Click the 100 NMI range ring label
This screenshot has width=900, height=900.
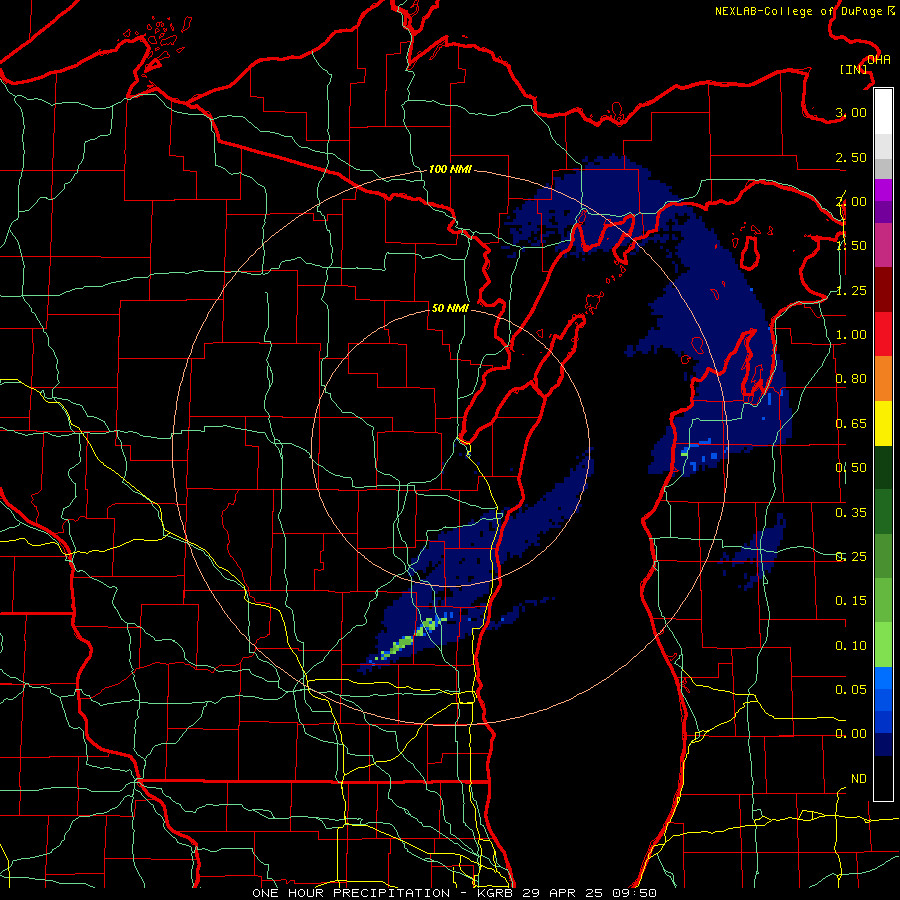(450, 169)
